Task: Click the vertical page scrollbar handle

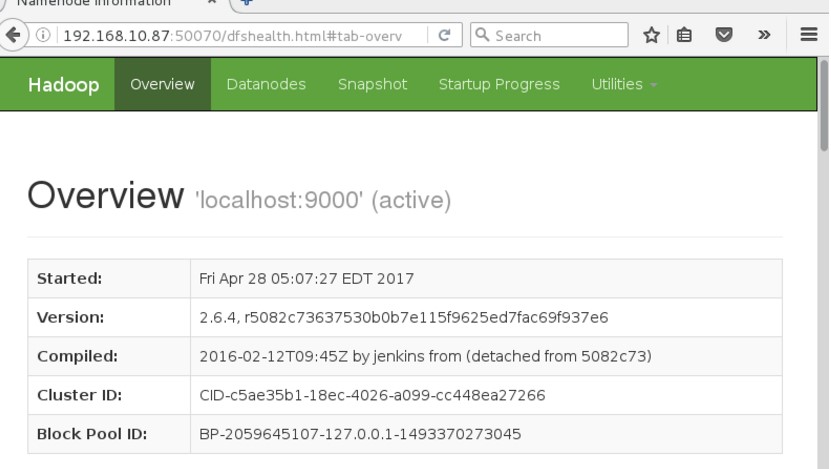Action: pos(824,105)
